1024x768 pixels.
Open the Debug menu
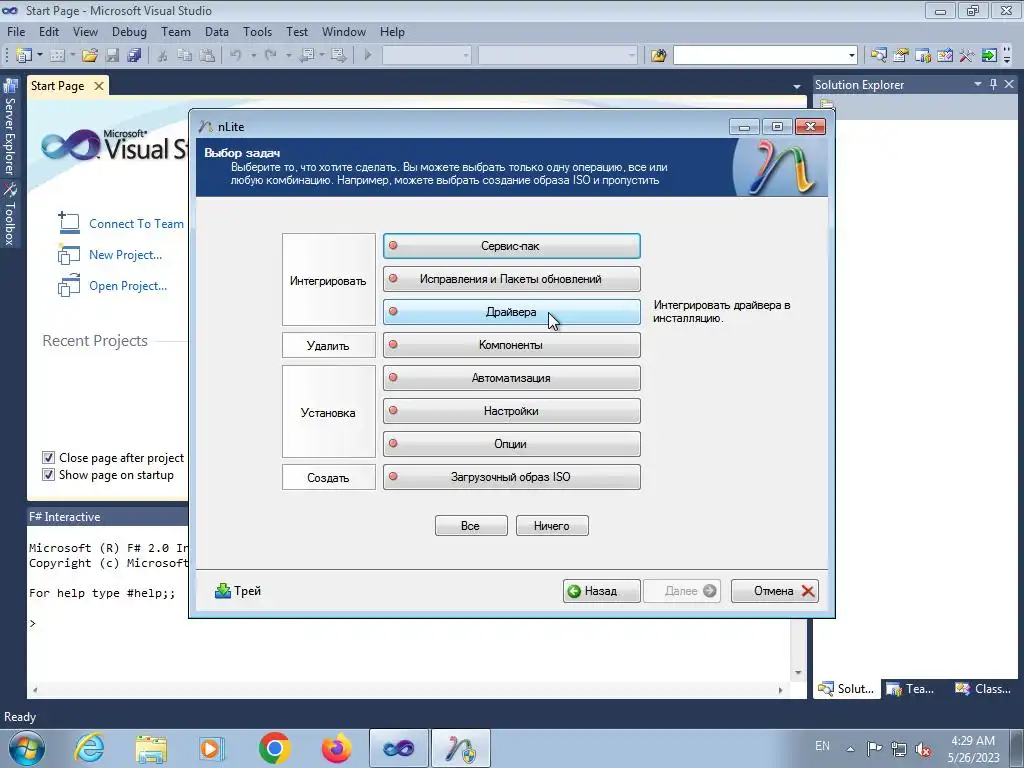coord(129,31)
